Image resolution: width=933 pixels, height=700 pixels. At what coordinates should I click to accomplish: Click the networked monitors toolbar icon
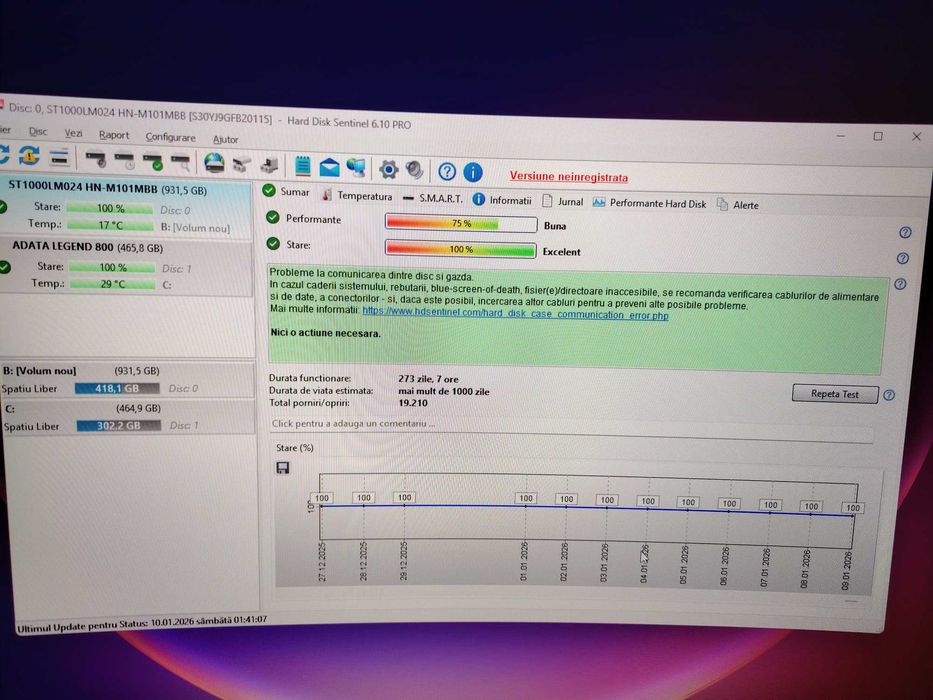click(x=356, y=168)
